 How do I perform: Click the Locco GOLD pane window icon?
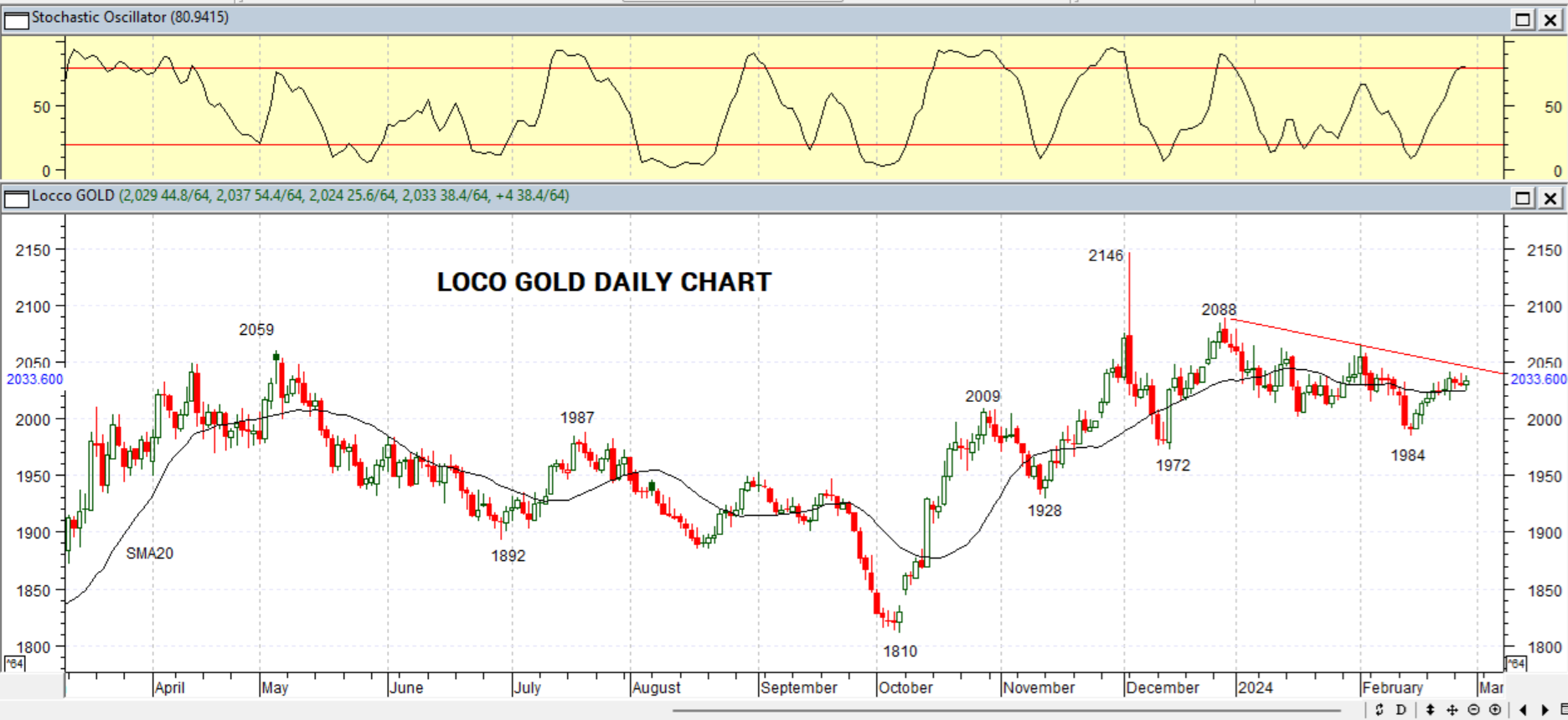click(x=16, y=198)
